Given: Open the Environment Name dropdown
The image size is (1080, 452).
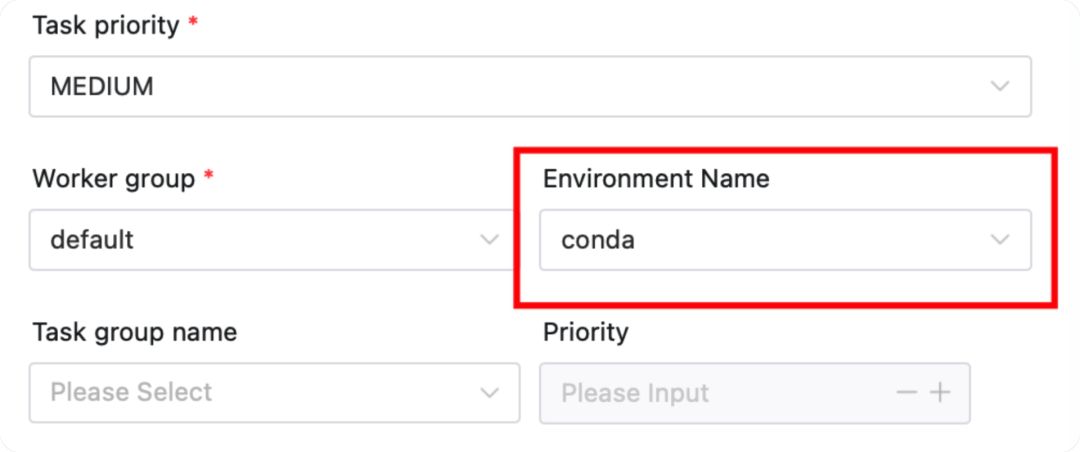Looking at the screenshot, I should click(785, 240).
